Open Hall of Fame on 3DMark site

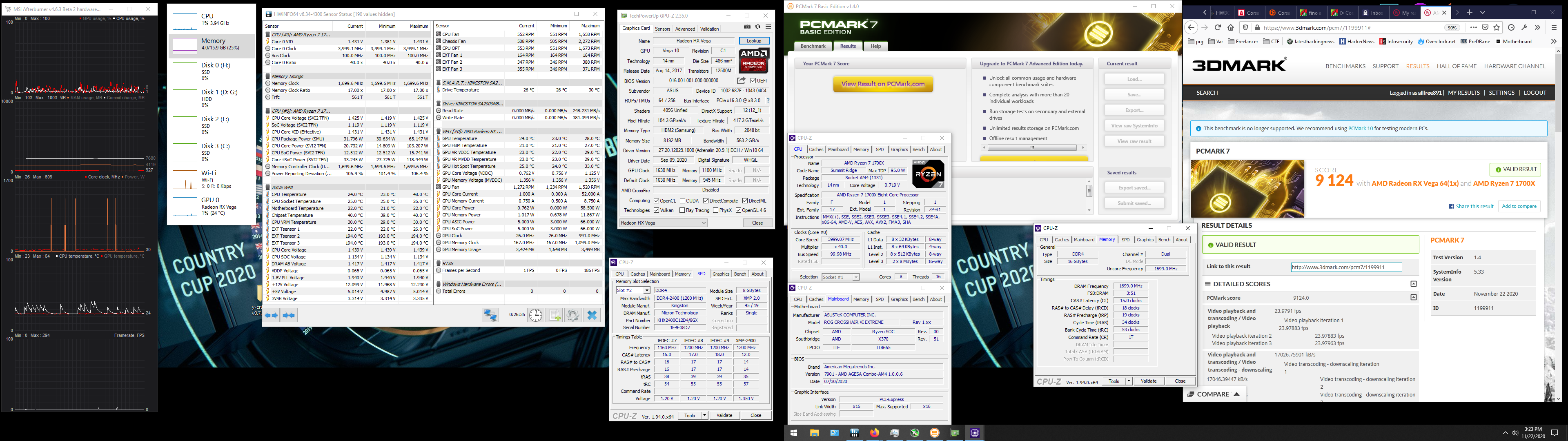pyautogui.click(x=1457, y=67)
